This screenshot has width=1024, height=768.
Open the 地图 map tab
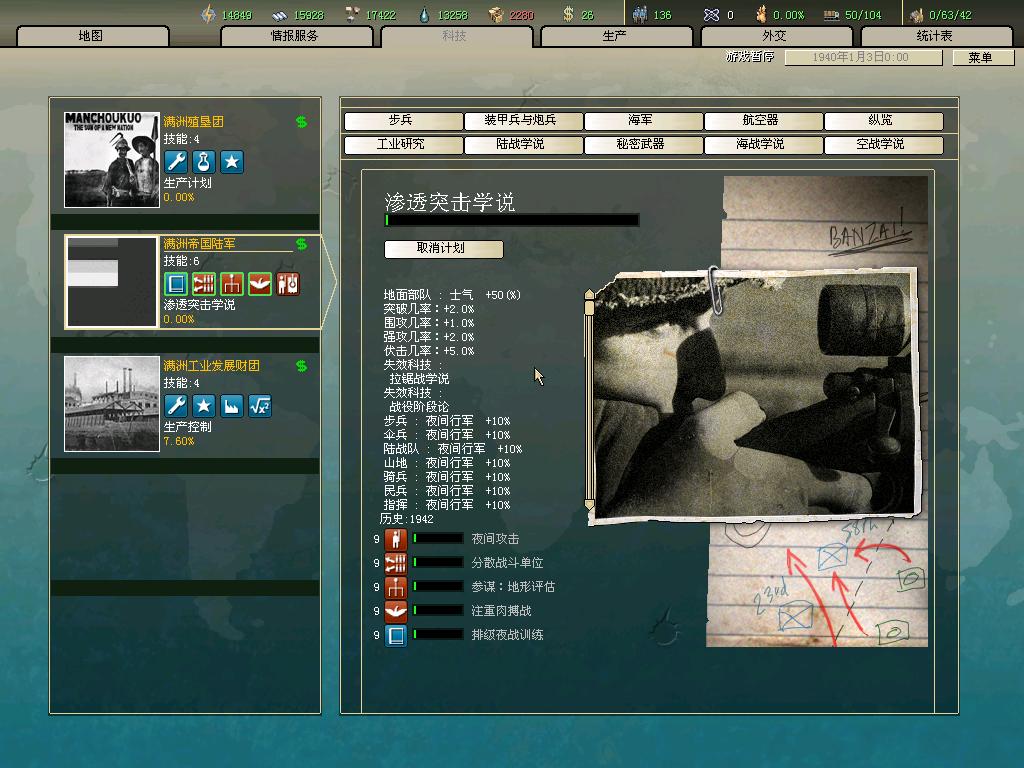[x=92, y=36]
